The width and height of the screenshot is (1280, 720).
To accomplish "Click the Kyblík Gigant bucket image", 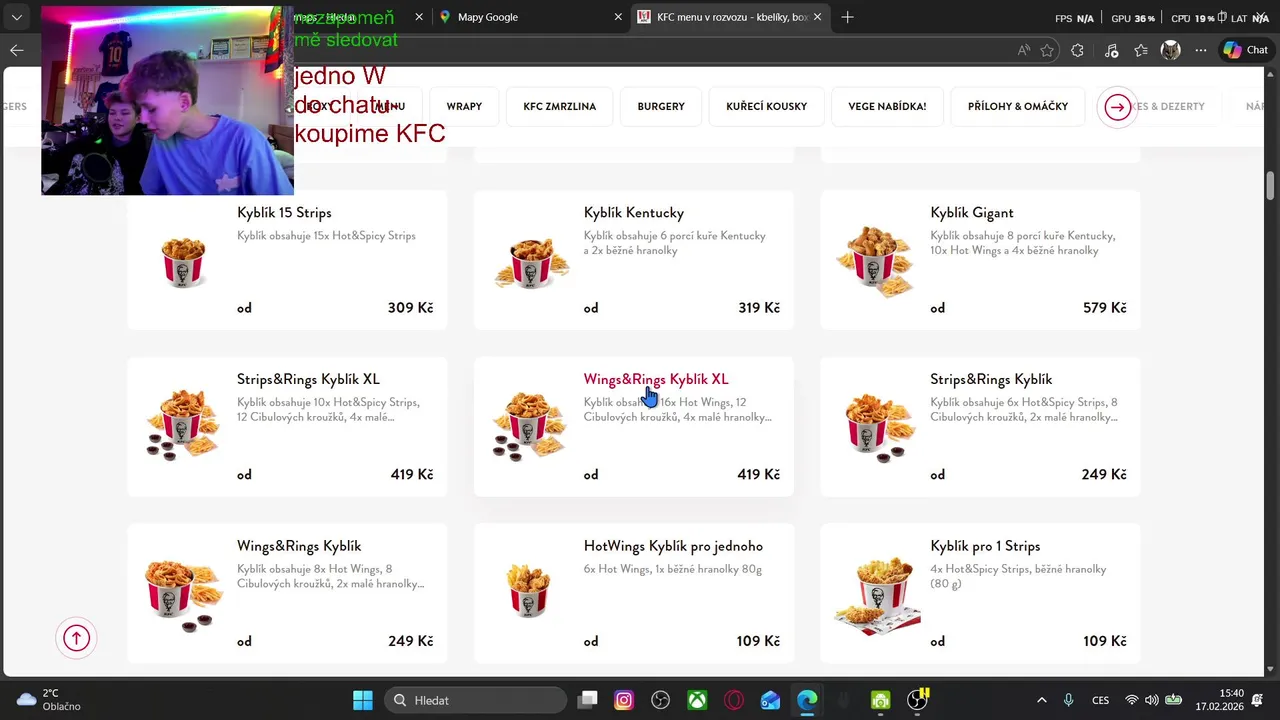I will pyautogui.click(x=876, y=261).
